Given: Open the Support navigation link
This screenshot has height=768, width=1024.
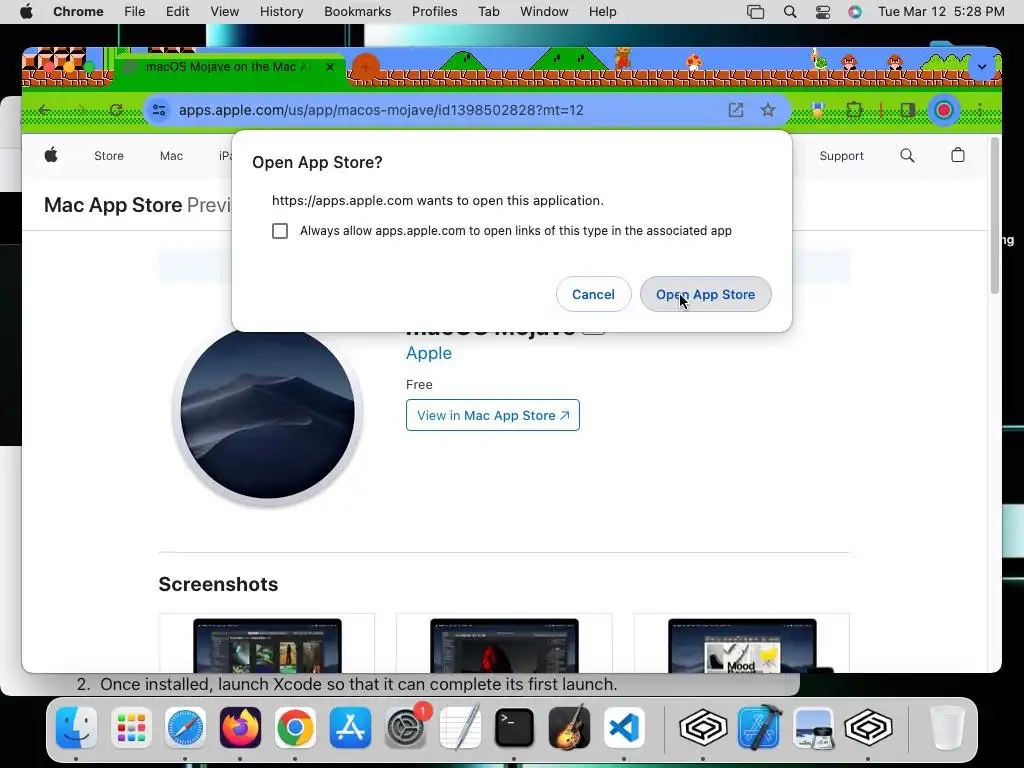Looking at the screenshot, I should pyautogui.click(x=841, y=156).
